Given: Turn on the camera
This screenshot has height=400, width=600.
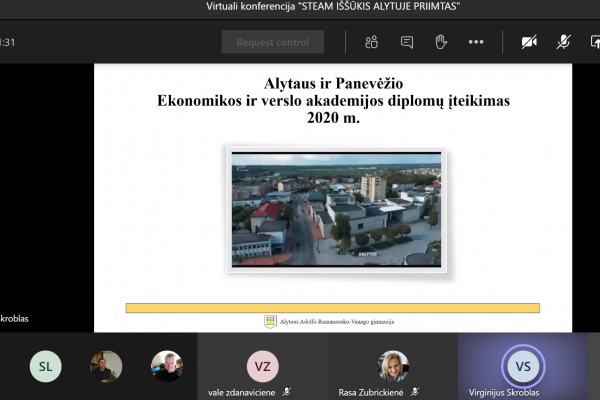Looking at the screenshot, I should (x=529, y=42).
